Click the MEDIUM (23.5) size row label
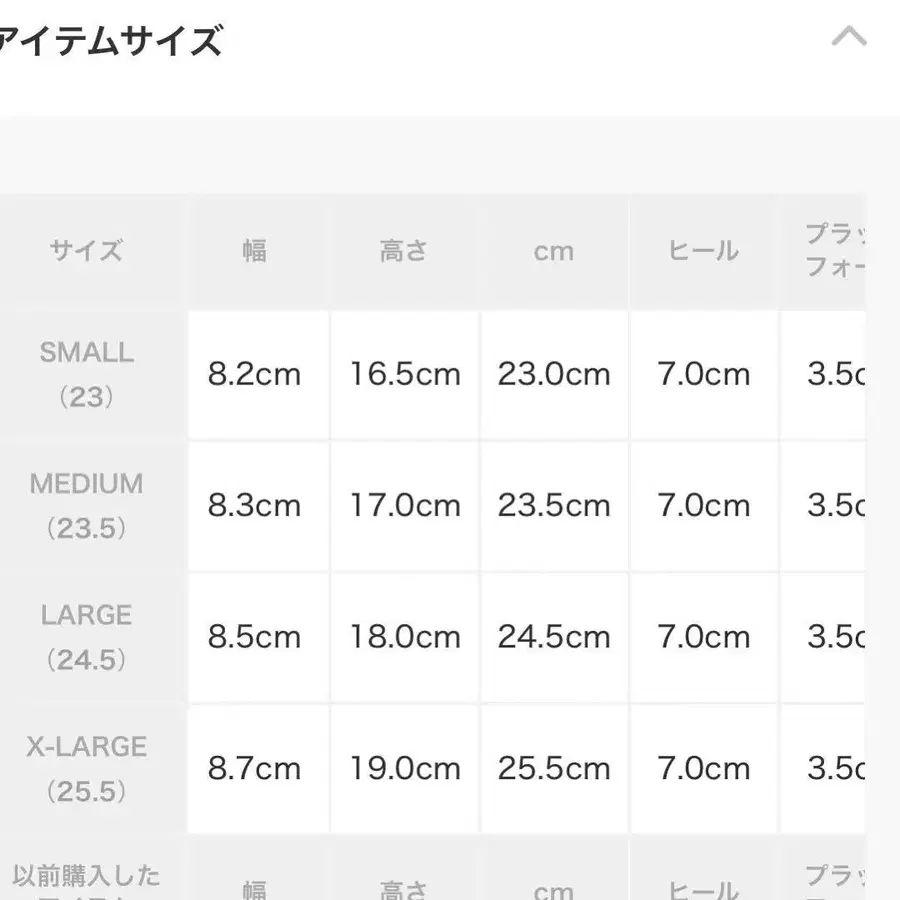 (x=87, y=506)
